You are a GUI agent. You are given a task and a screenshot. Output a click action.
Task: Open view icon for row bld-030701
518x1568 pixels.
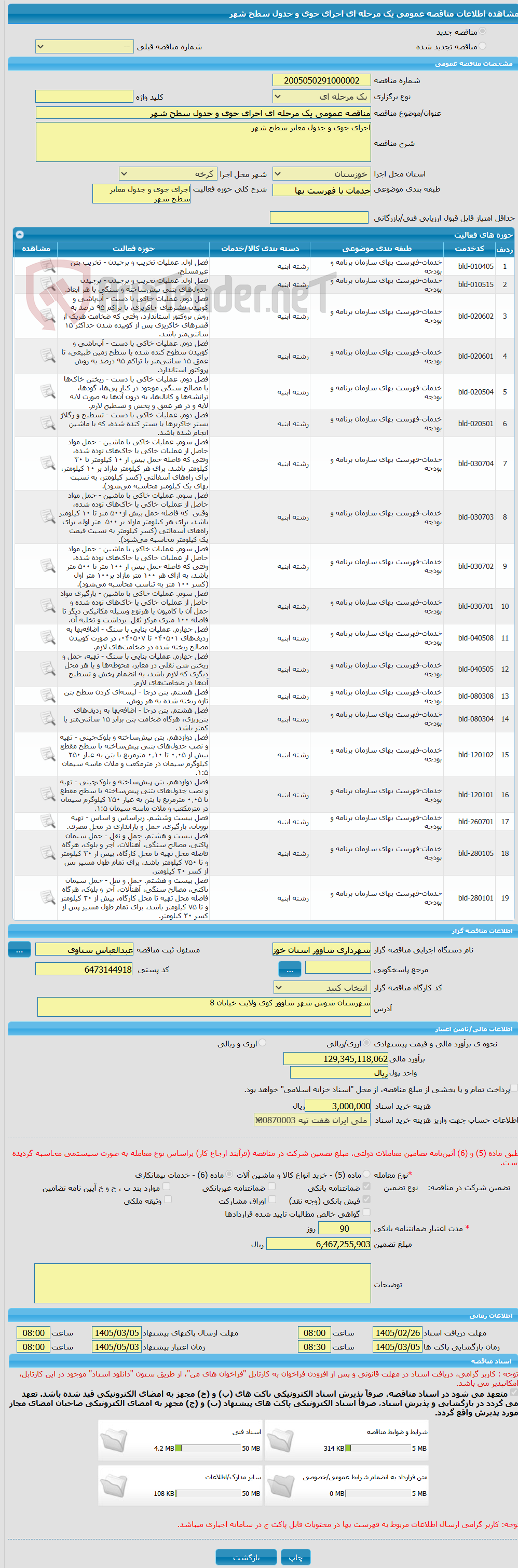(47, 607)
